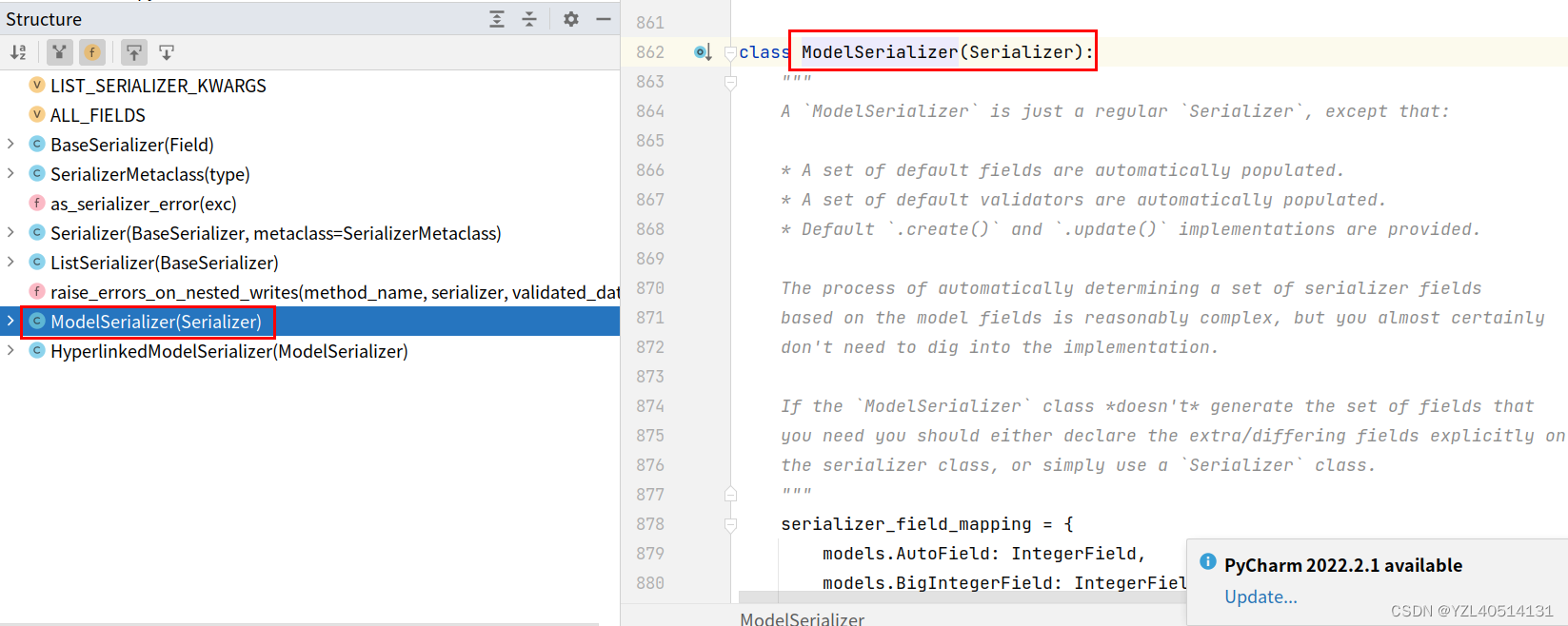The width and height of the screenshot is (1568, 626).
Task: Toggle Sort Alphabetically in the Structure toolbar
Action: pos(18,52)
